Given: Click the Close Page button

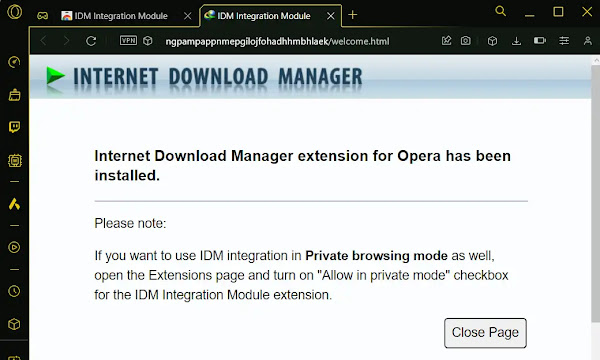Looking at the screenshot, I should [x=485, y=333].
